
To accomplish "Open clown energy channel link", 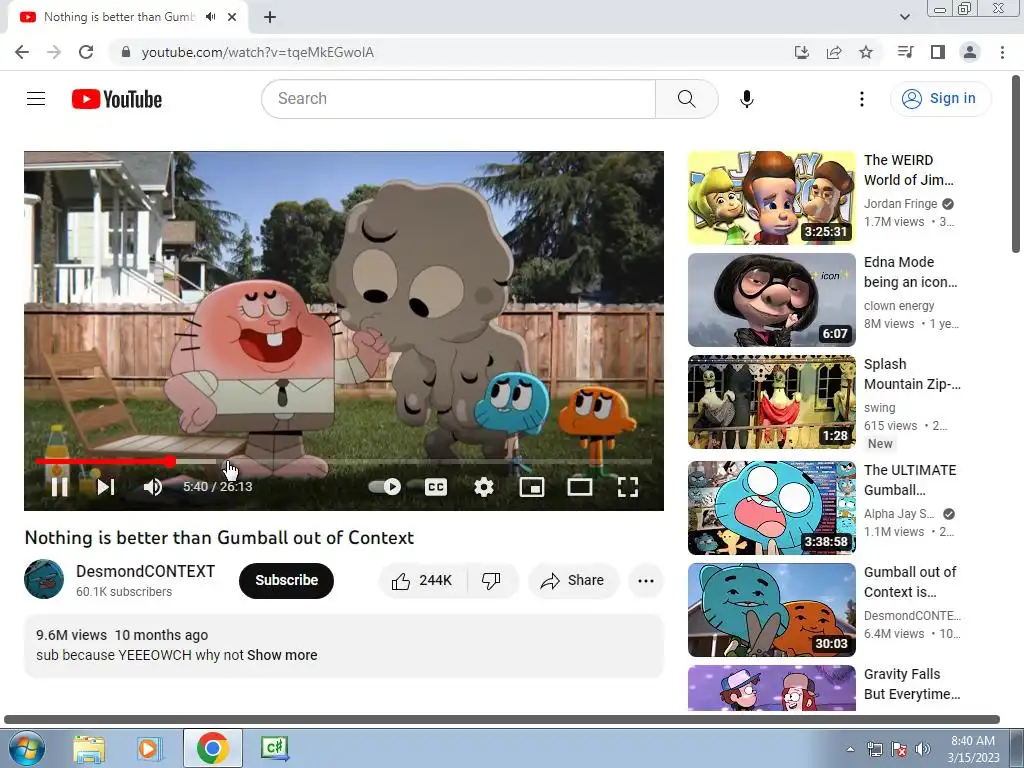I will [899, 306].
